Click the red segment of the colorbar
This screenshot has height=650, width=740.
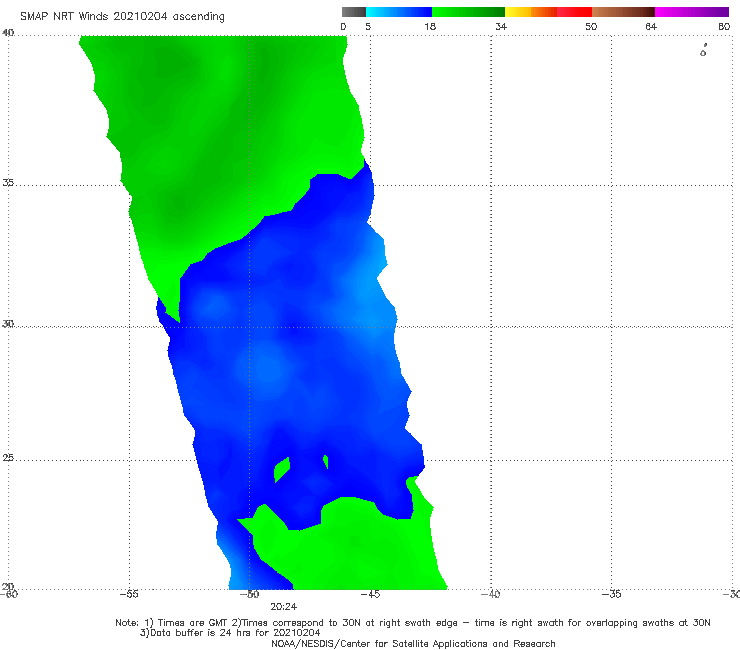[574, 12]
